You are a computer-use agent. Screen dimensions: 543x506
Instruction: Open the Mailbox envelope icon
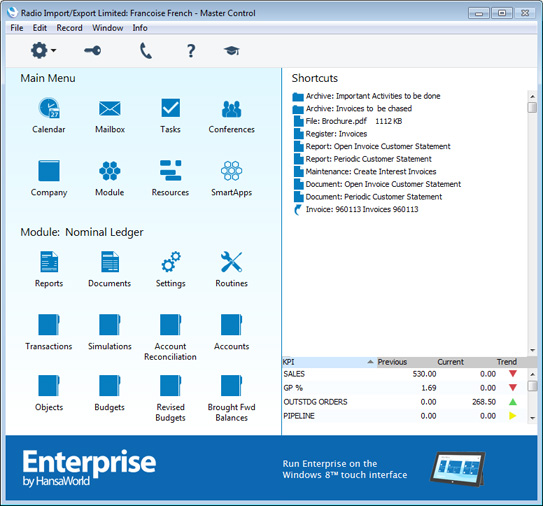[x=110, y=108]
